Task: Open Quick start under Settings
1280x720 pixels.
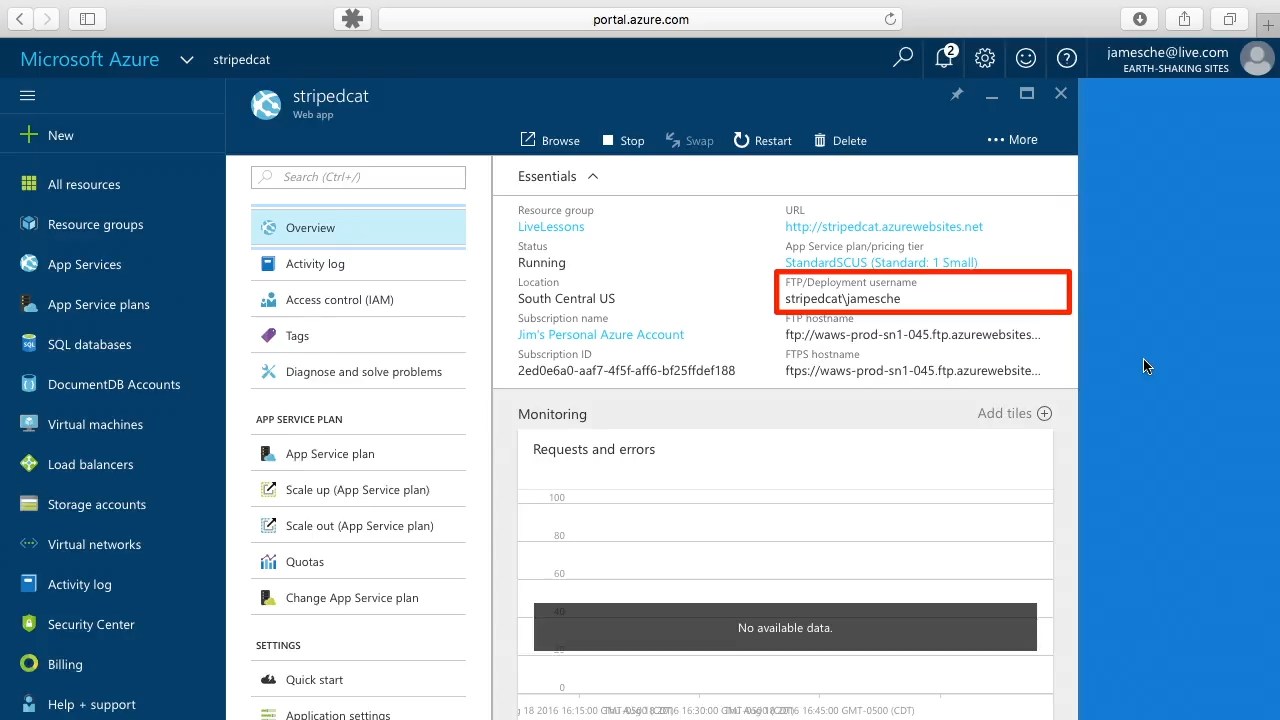Action: point(358,680)
